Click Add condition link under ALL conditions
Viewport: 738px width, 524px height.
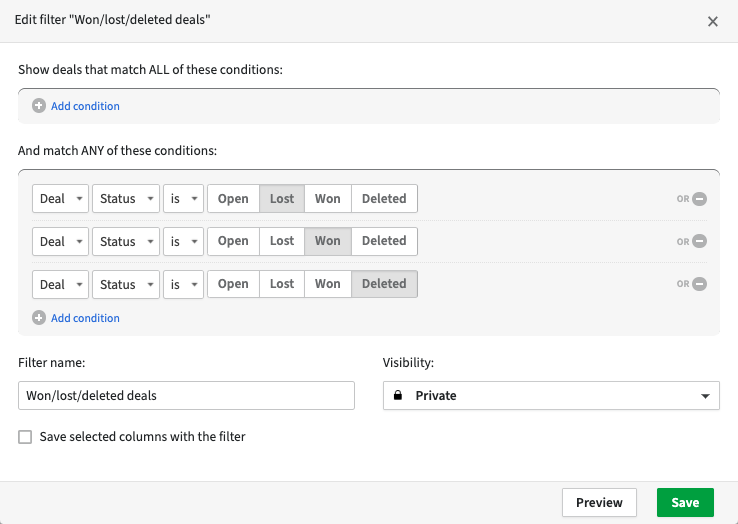click(x=85, y=106)
